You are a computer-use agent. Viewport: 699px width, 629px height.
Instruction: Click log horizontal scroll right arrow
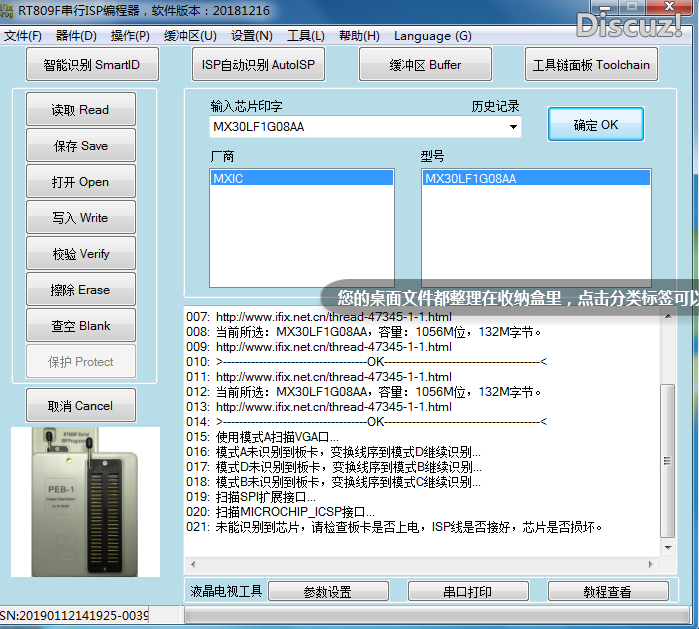[651, 564]
